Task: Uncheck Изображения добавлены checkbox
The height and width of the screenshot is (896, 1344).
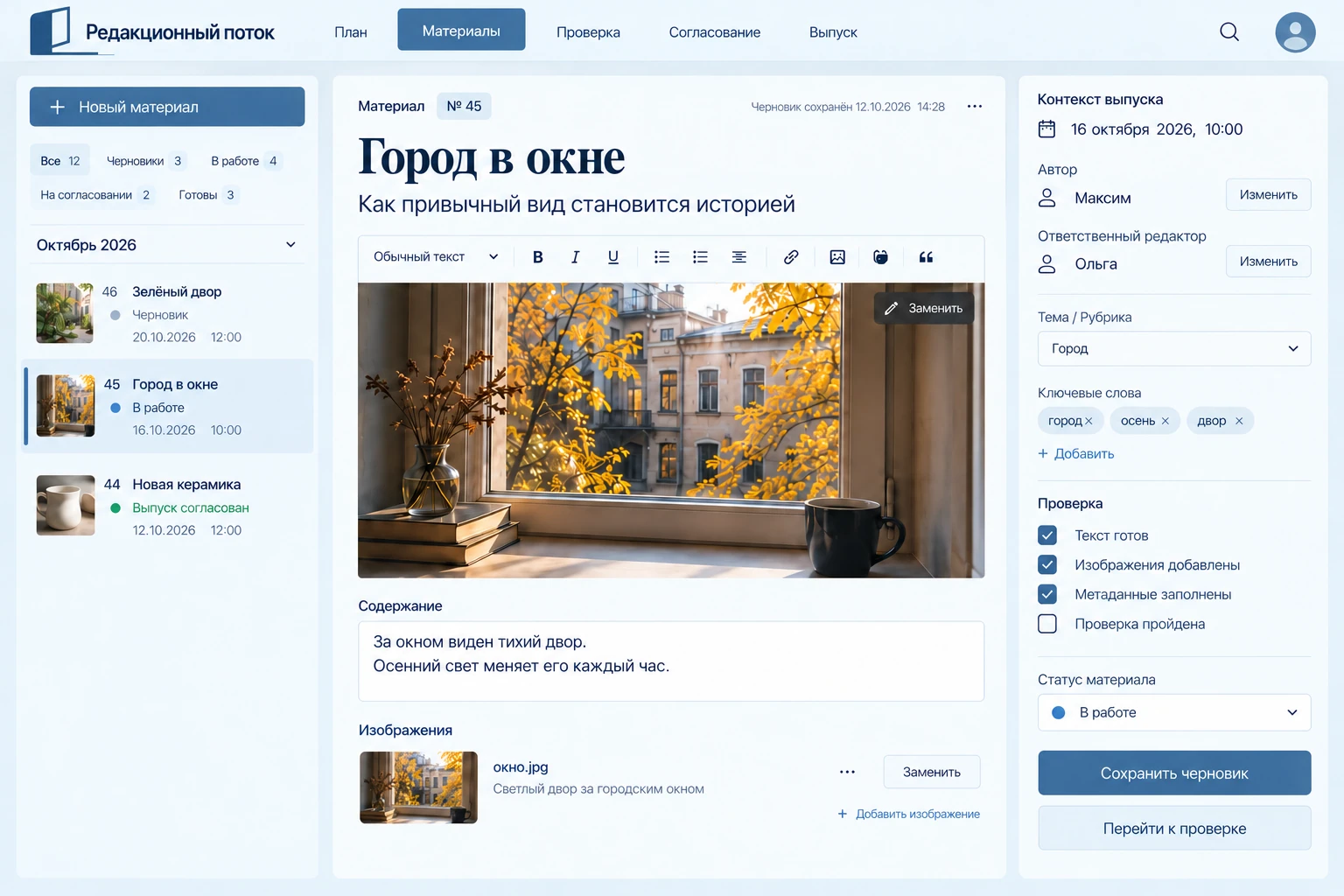Action: click(x=1047, y=564)
